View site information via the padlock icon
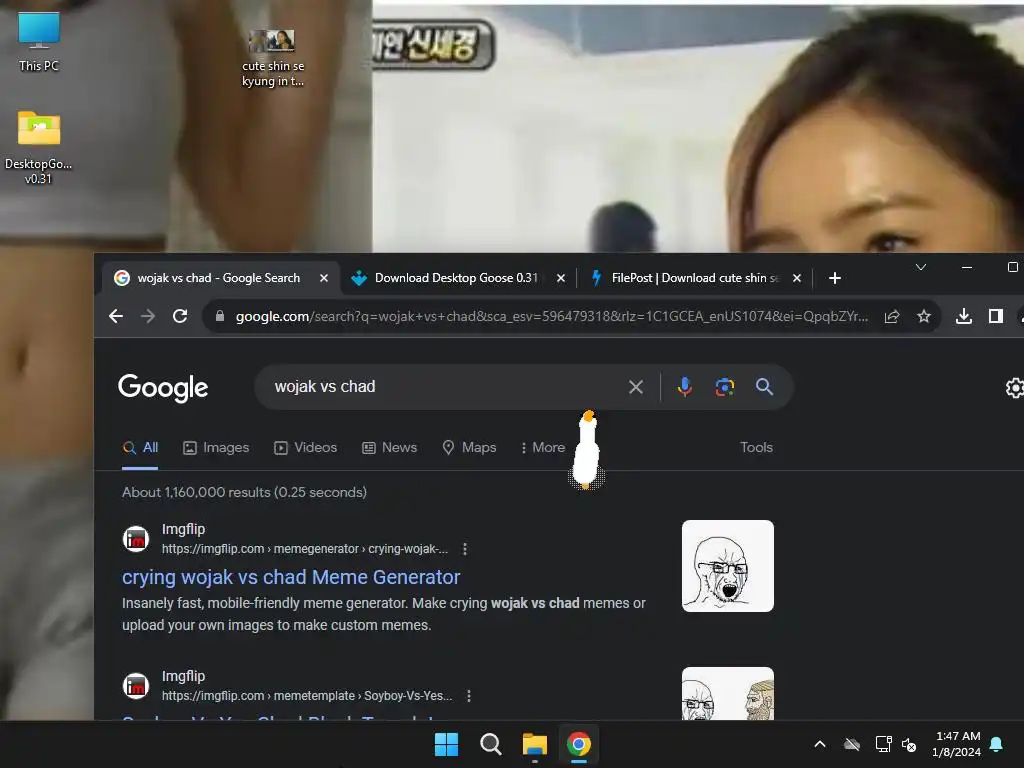This screenshot has height=768, width=1024. click(x=220, y=317)
